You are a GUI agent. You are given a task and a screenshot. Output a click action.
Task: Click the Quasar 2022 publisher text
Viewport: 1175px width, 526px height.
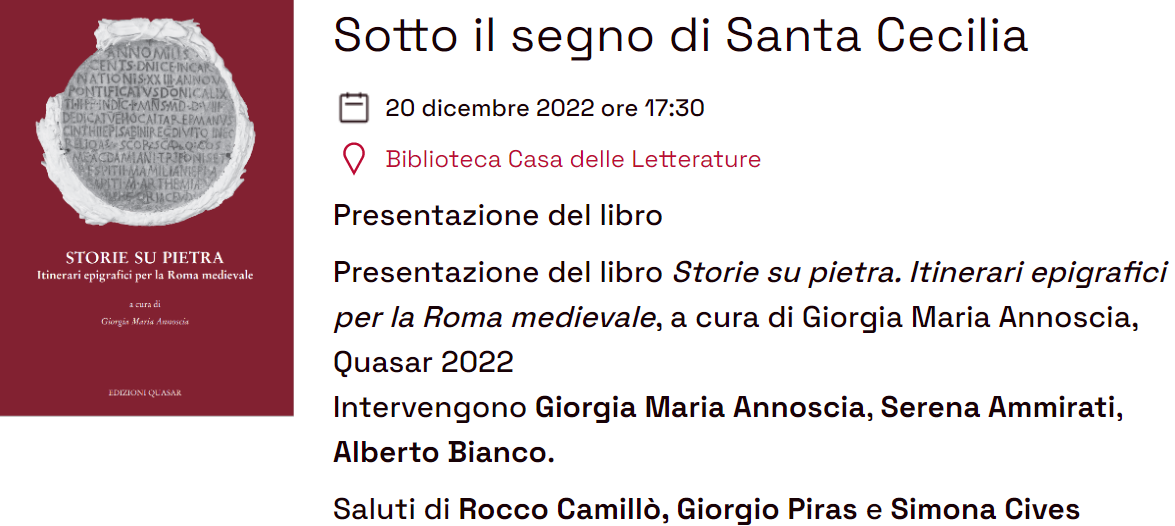coord(423,363)
